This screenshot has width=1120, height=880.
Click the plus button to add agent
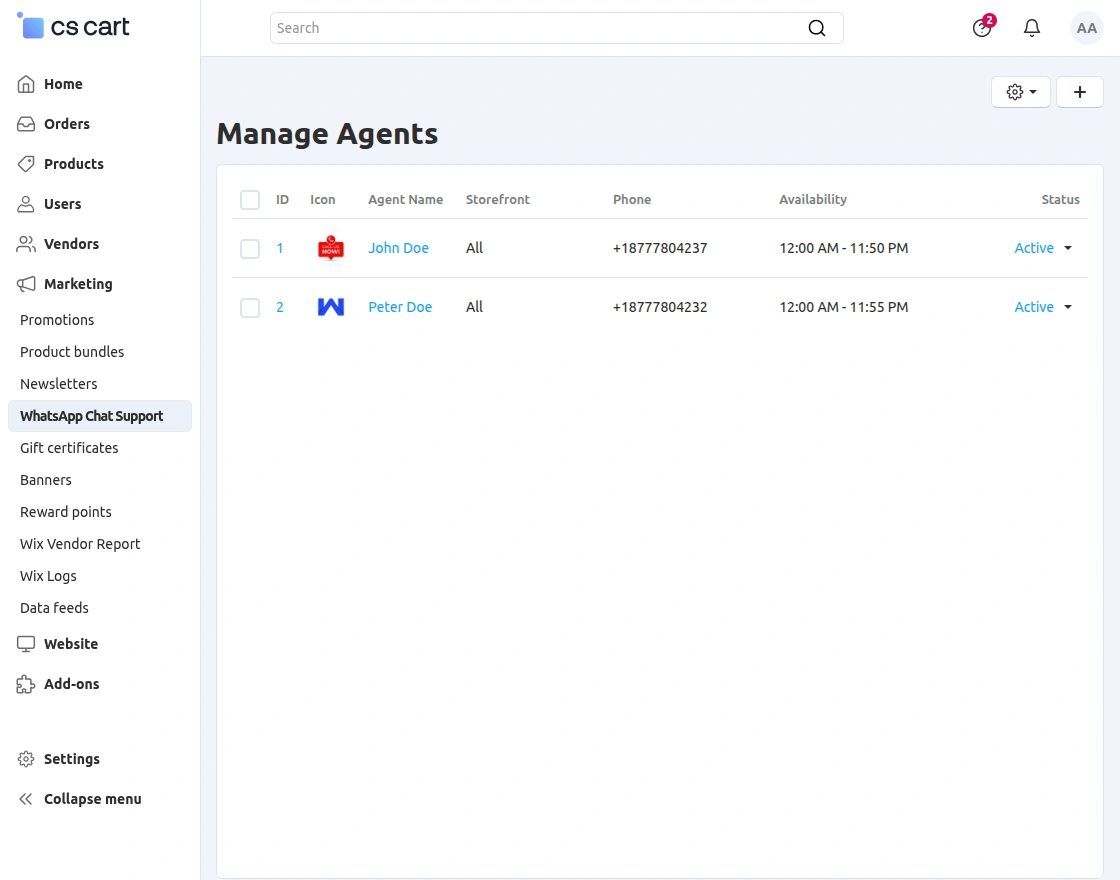[1079, 92]
